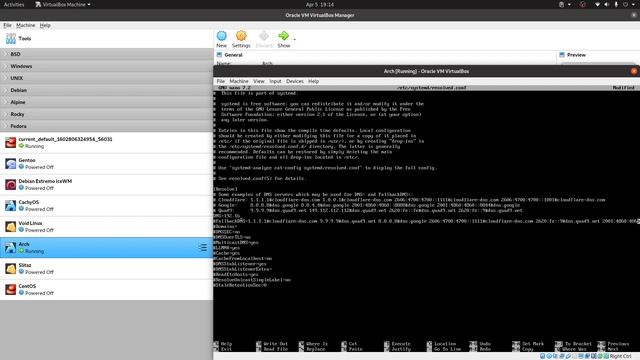Click the Write Out shortcut label in nano
The image size is (640, 360).
(x=276, y=344)
